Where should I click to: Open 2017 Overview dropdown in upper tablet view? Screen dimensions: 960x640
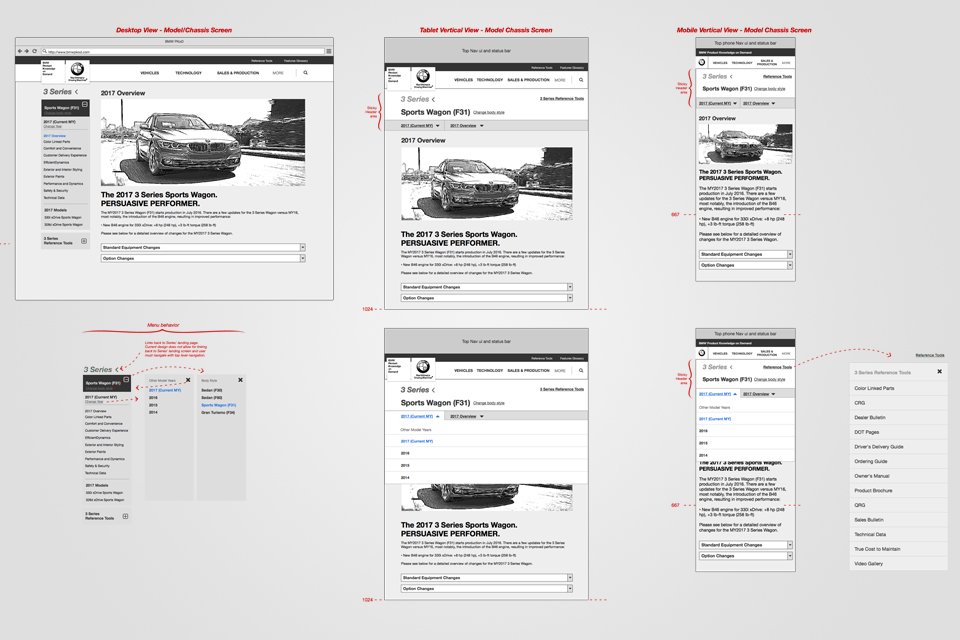[467, 126]
